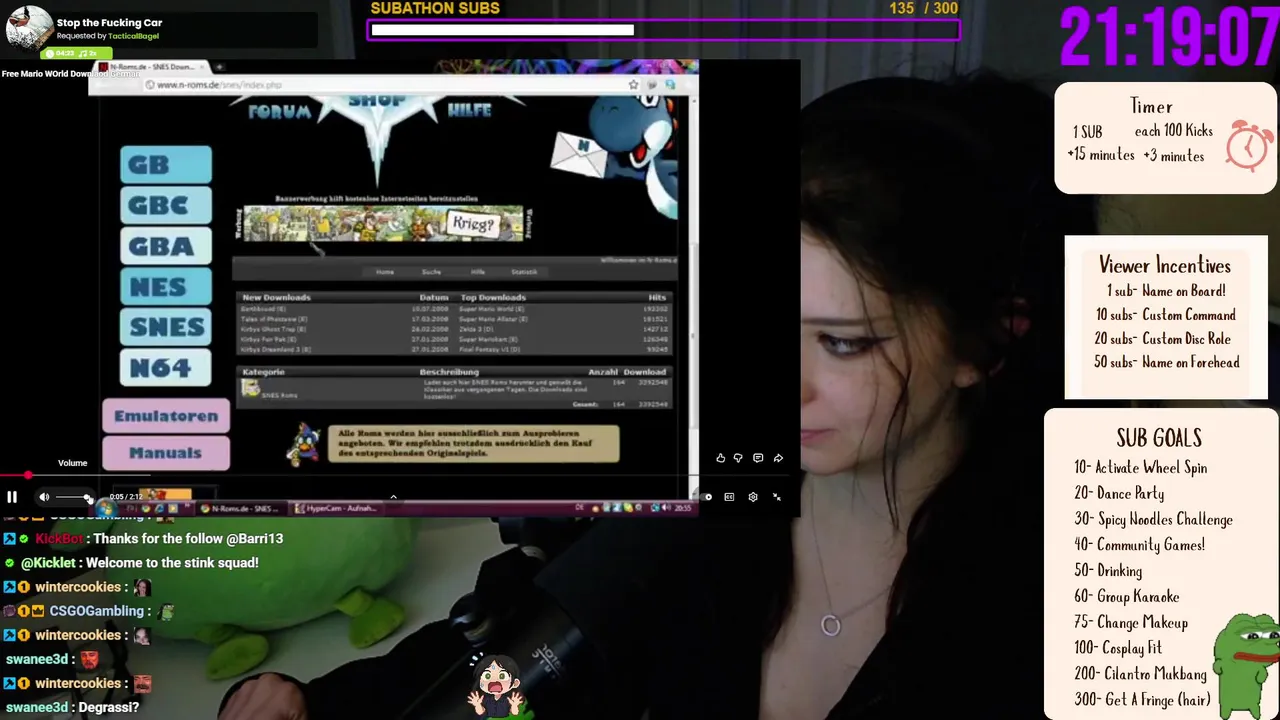Select HyperCam taskbar button

(337, 508)
